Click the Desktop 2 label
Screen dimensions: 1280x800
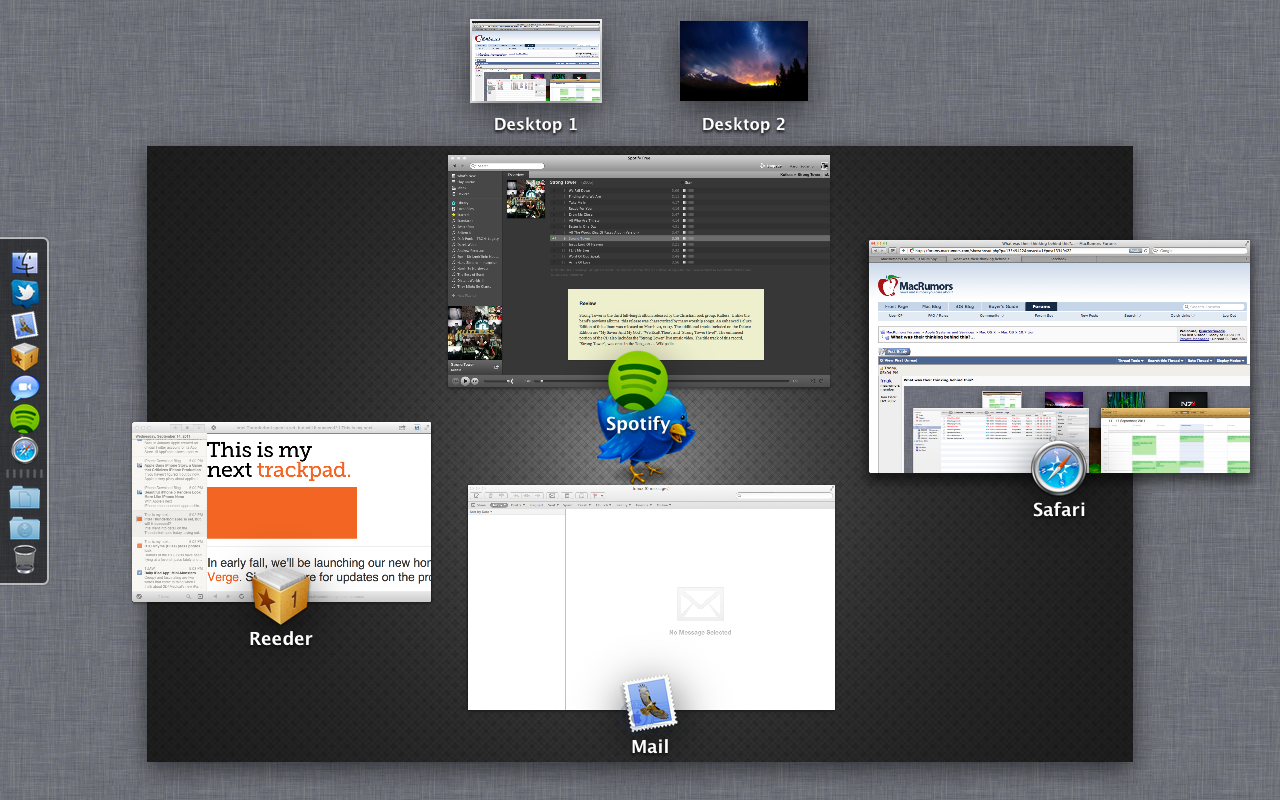tap(744, 125)
